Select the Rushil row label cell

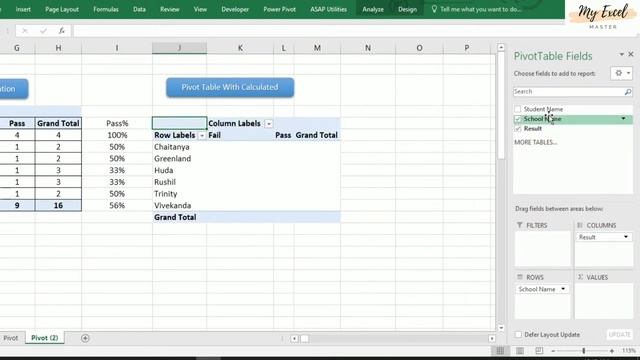180,182
